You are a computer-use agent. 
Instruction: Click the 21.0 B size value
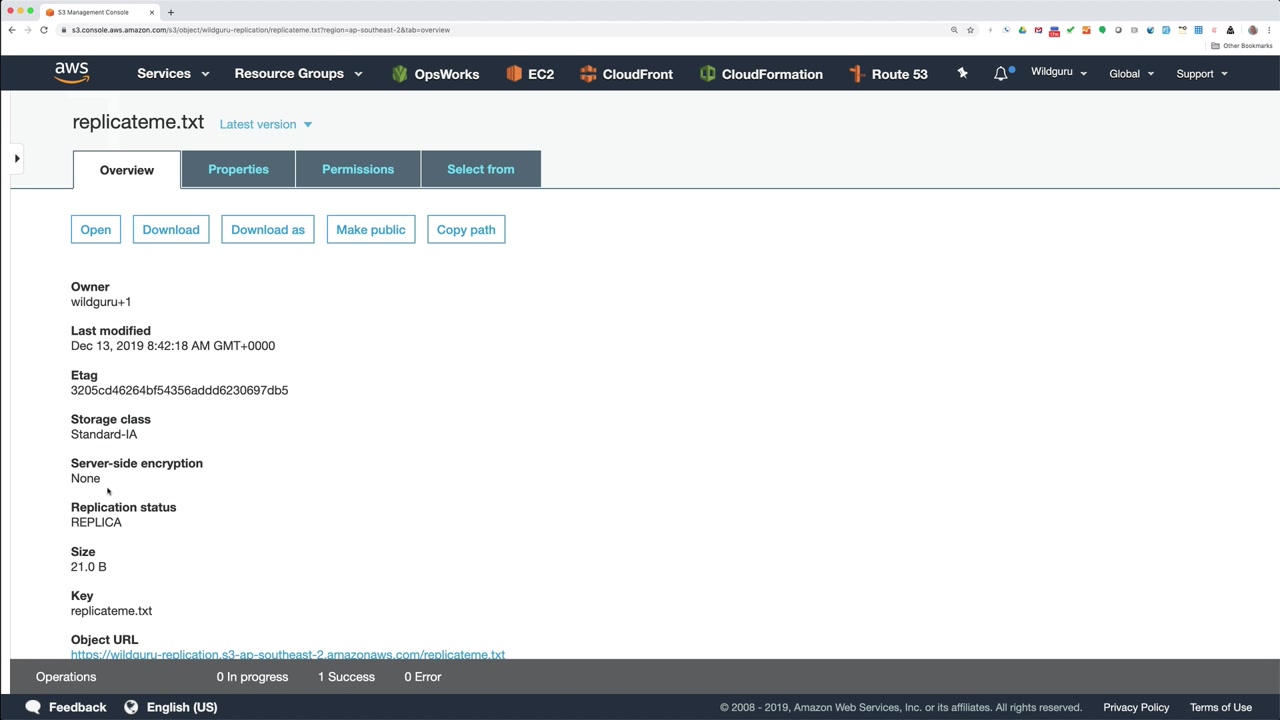pyautogui.click(x=88, y=567)
